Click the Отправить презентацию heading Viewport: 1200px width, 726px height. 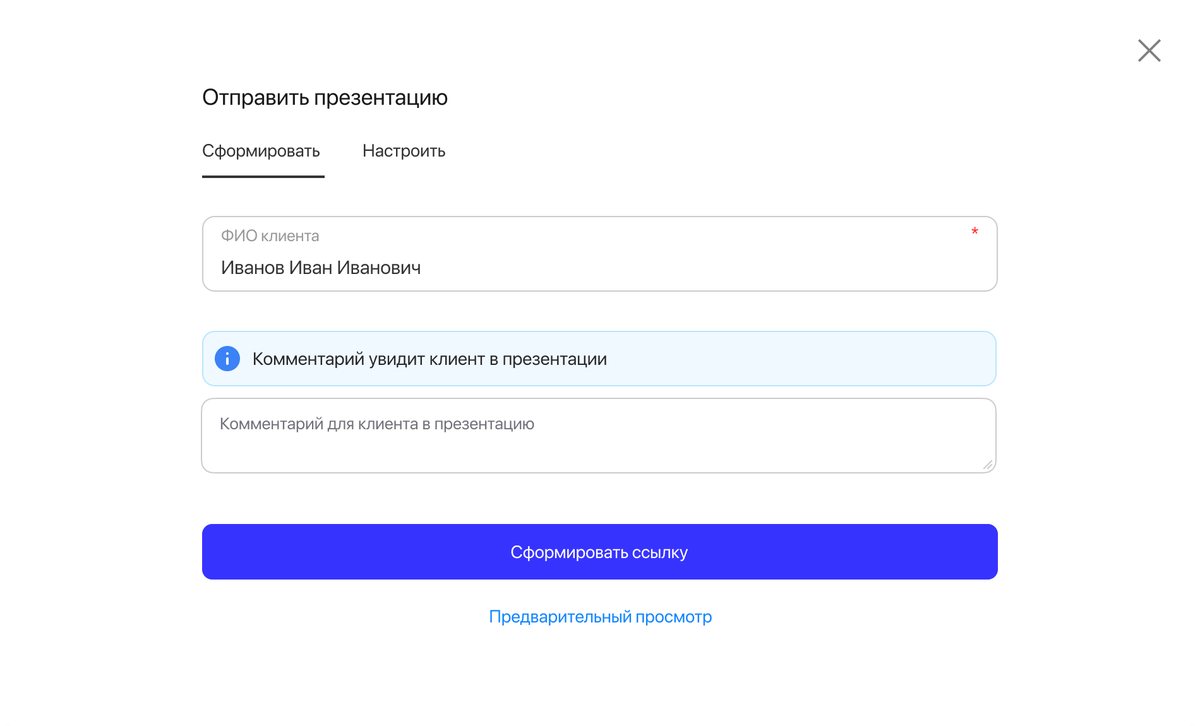(325, 98)
